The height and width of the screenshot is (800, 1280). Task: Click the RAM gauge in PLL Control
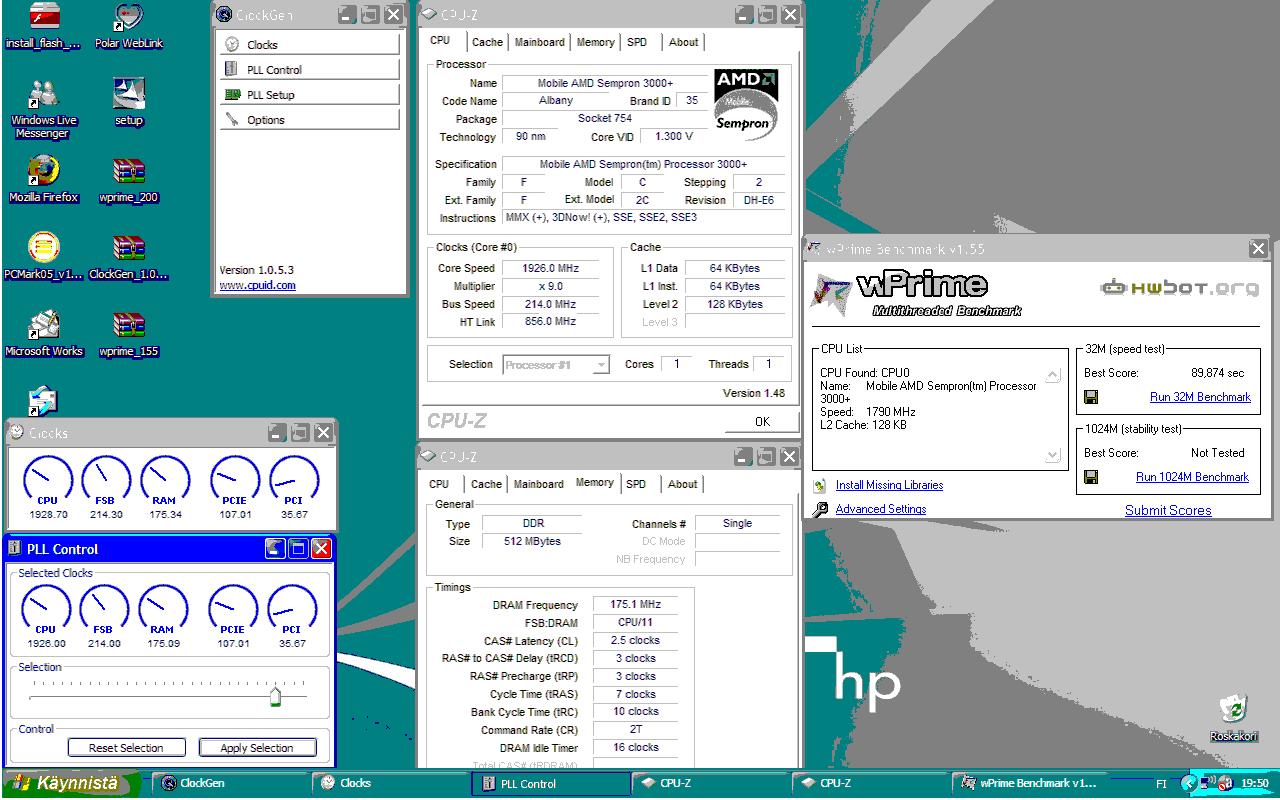pos(162,611)
